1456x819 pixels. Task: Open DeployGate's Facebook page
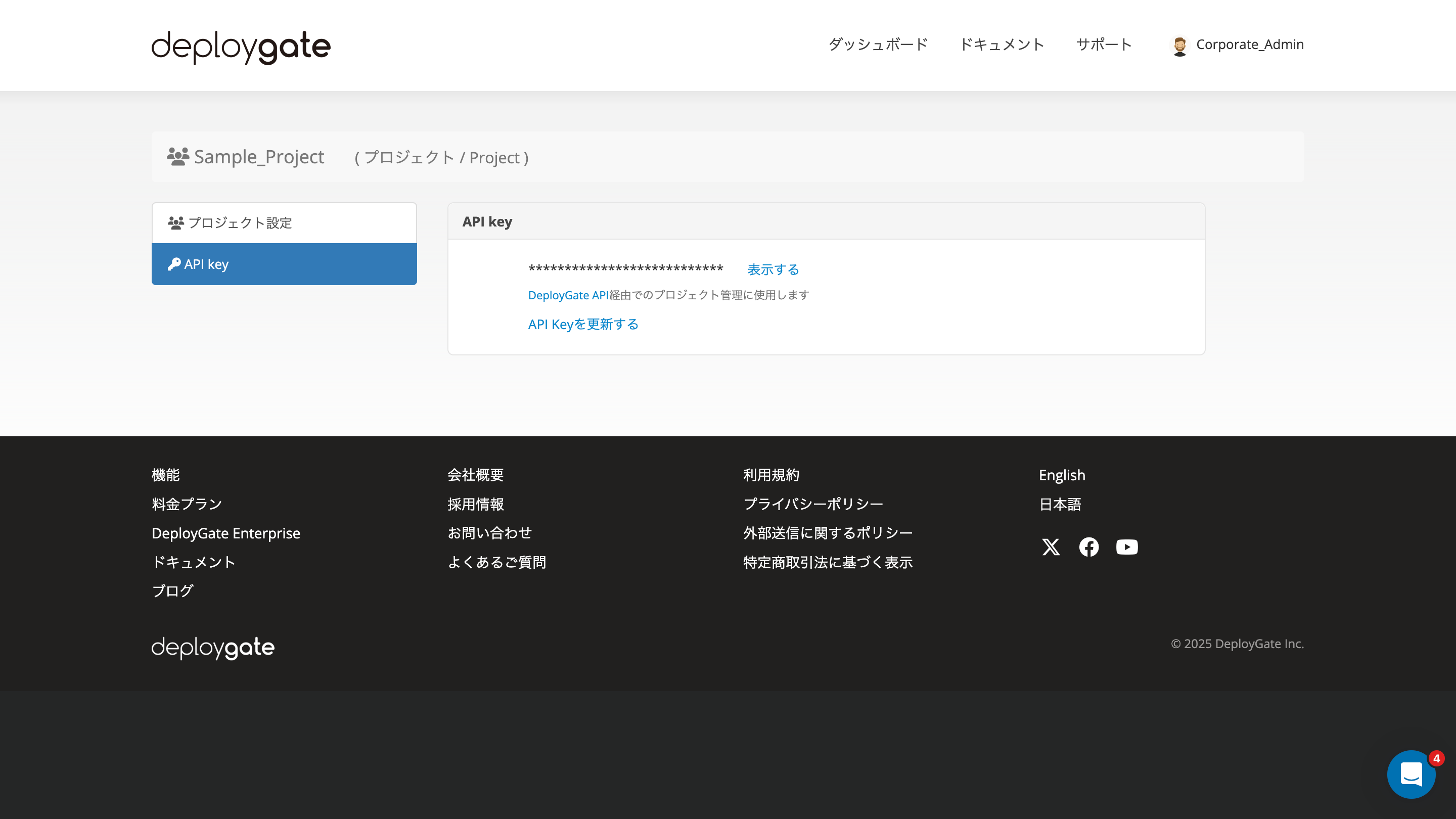pos(1088,547)
